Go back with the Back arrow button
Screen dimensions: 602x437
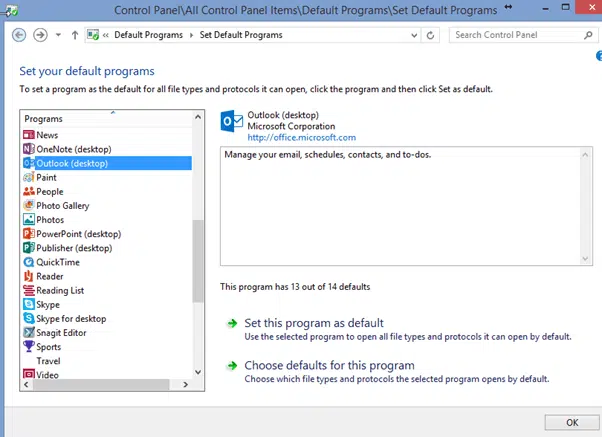(19, 35)
